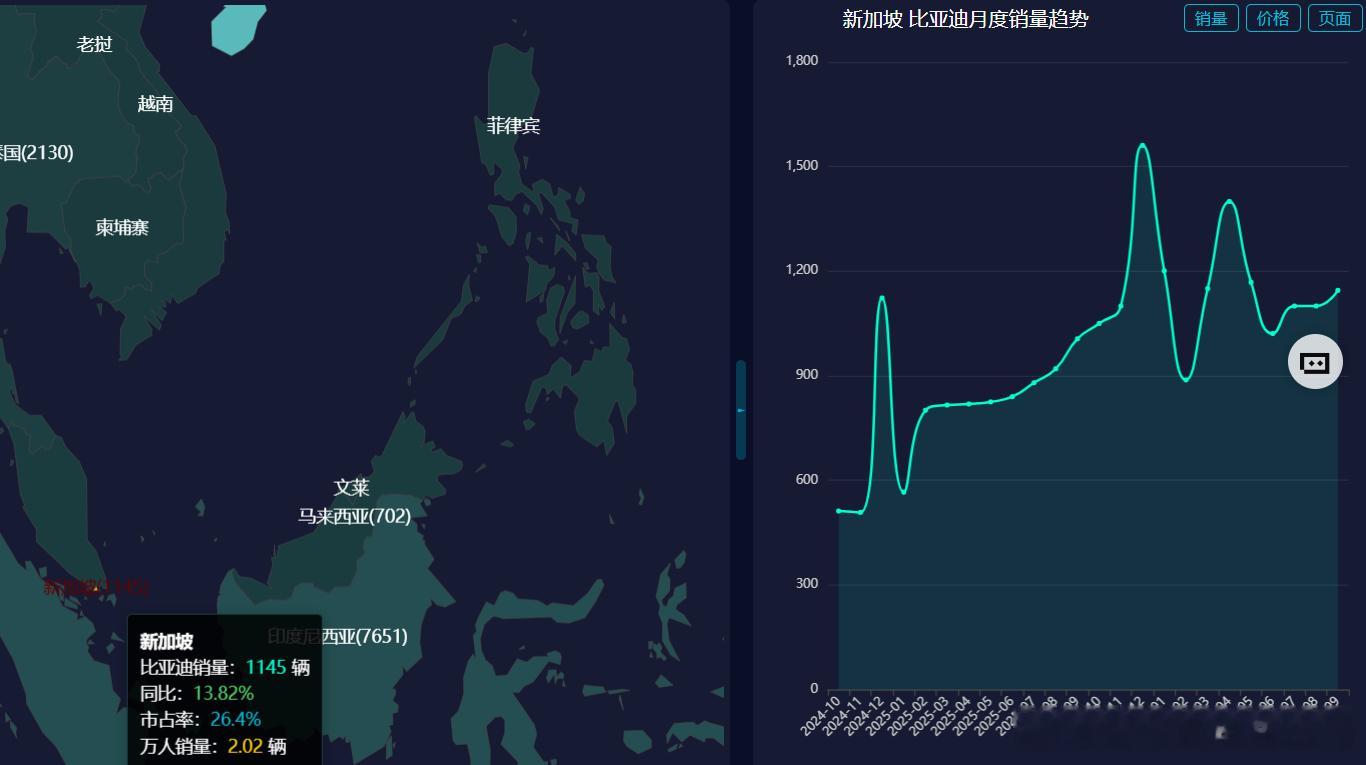Click the 26.4% market share value
Image resolution: width=1366 pixels, height=765 pixels.
[x=236, y=719]
